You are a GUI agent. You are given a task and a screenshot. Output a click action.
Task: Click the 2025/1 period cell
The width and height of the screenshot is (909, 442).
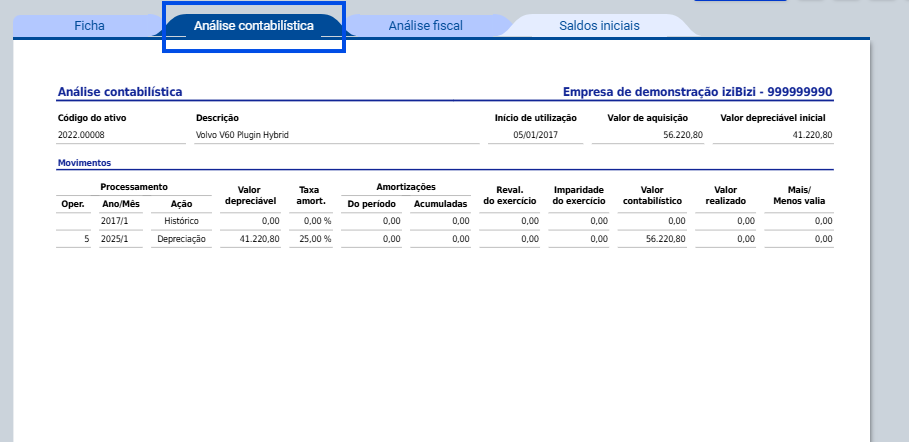114,238
